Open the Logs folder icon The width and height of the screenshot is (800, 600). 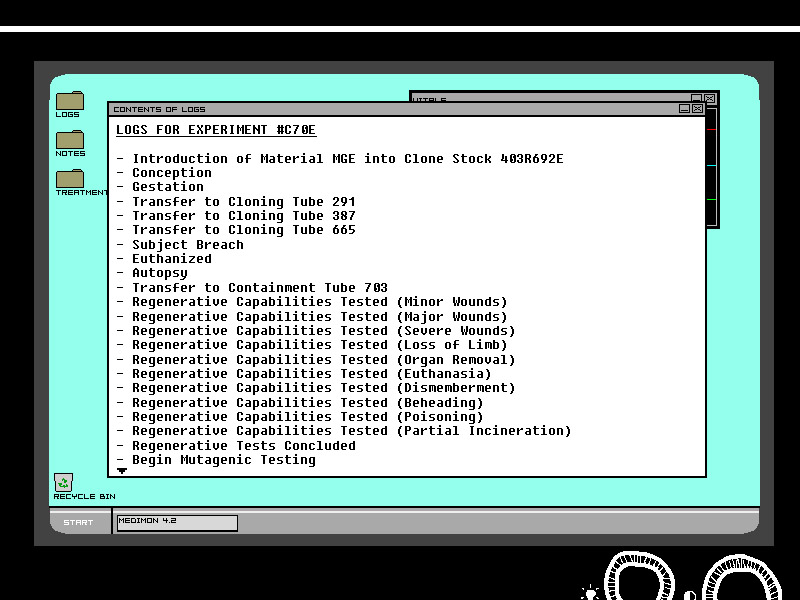pos(69,101)
